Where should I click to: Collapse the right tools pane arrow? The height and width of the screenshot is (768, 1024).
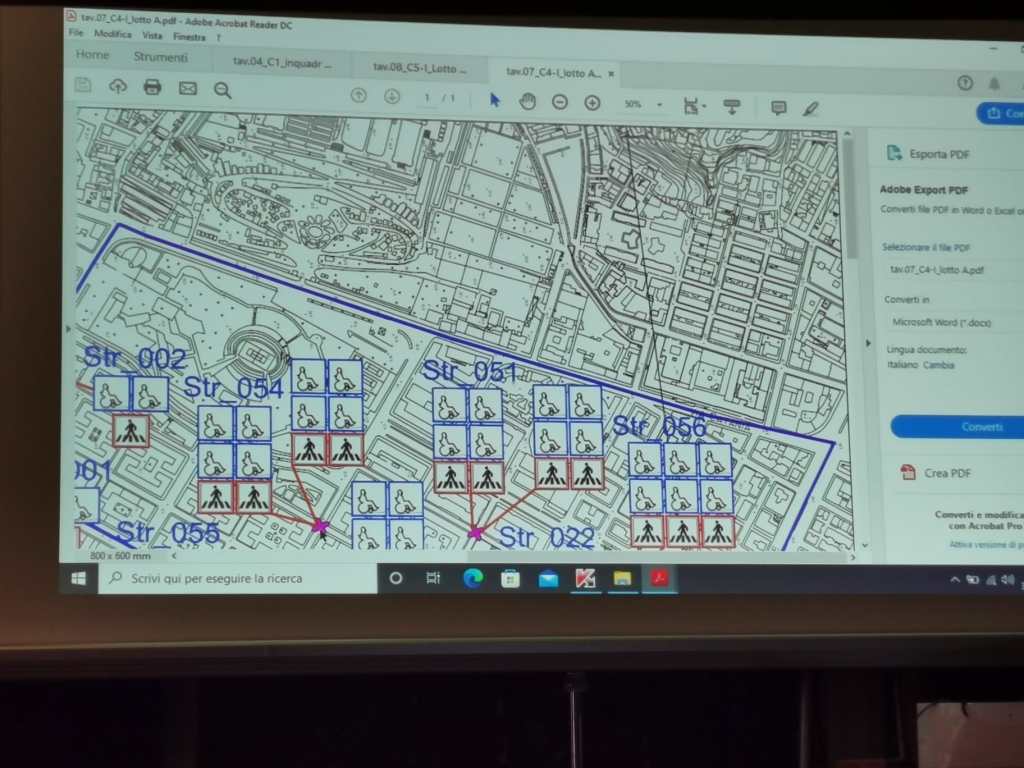pos(867,343)
